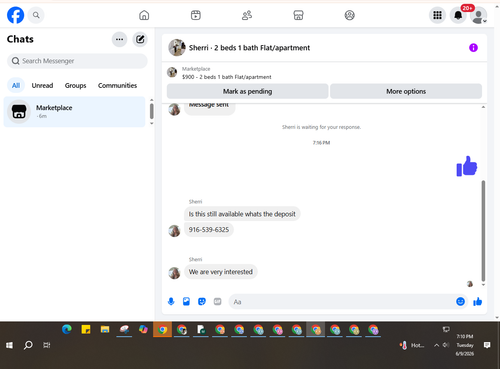Open the Marketplace chat row

(x=75, y=112)
